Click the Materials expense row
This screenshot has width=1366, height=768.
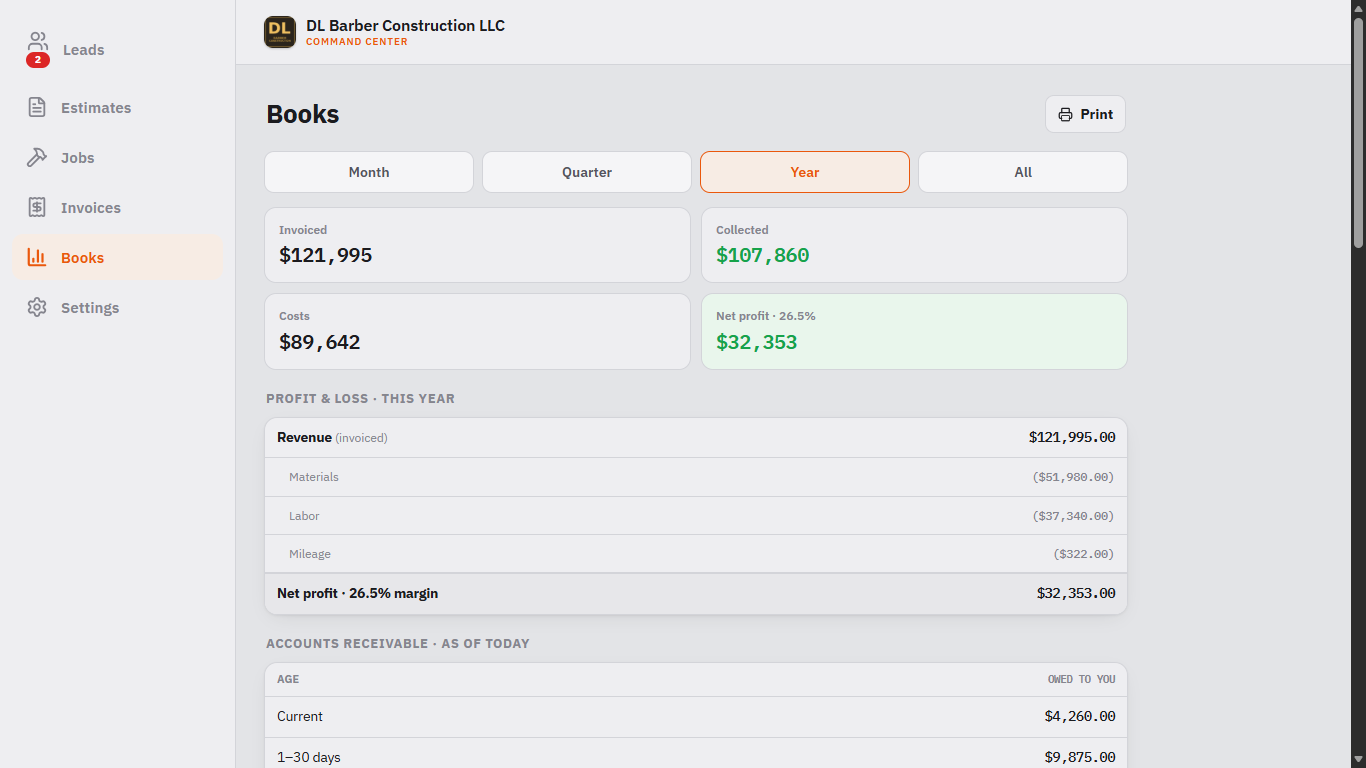pyautogui.click(x=696, y=477)
